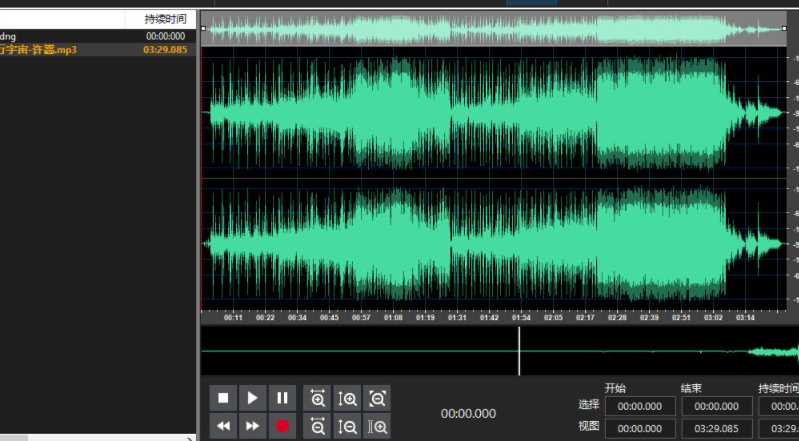Sort by the 持续时间 column header
Screen dimensions: 799x441
(x=161, y=20)
